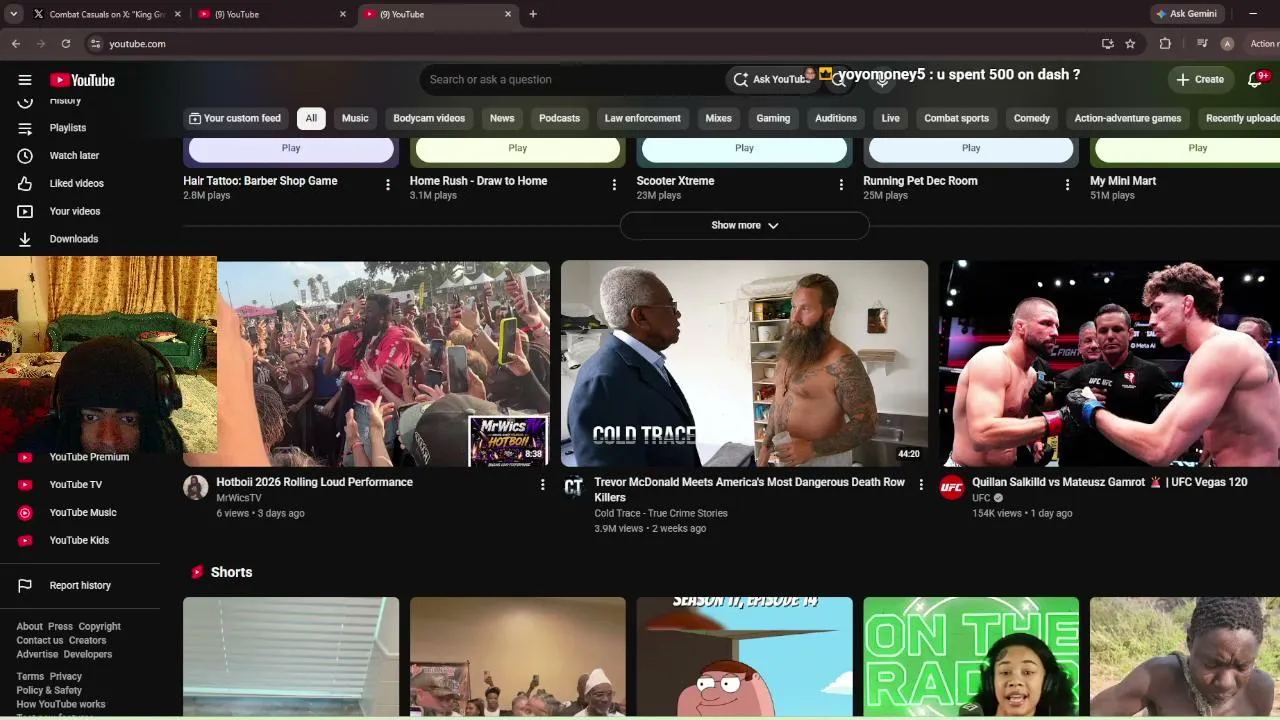The width and height of the screenshot is (1280, 720).
Task: Open options menu for Hair Tattoo game
Action: (388, 185)
